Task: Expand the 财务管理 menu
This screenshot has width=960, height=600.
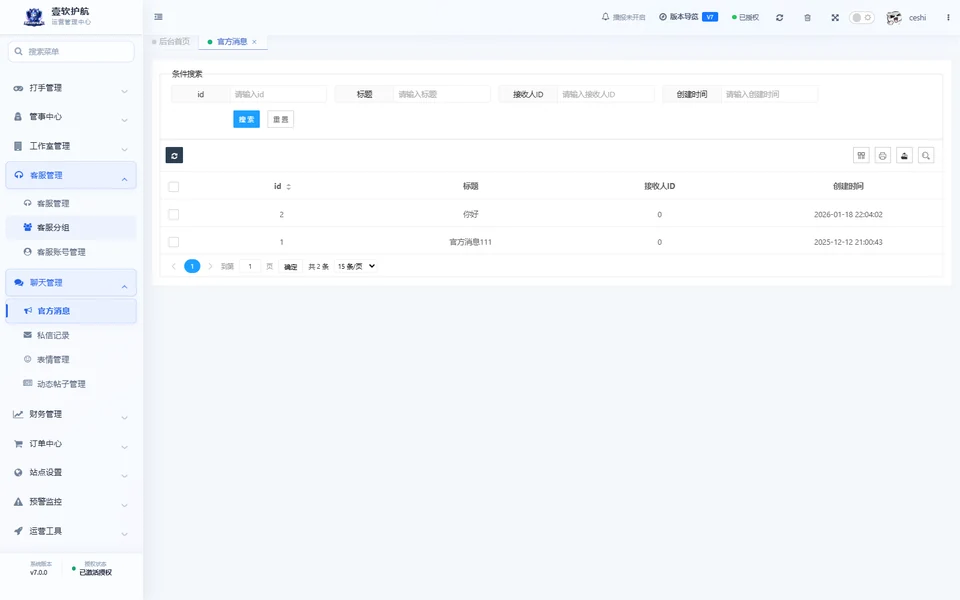Action: pyautogui.click(x=71, y=414)
